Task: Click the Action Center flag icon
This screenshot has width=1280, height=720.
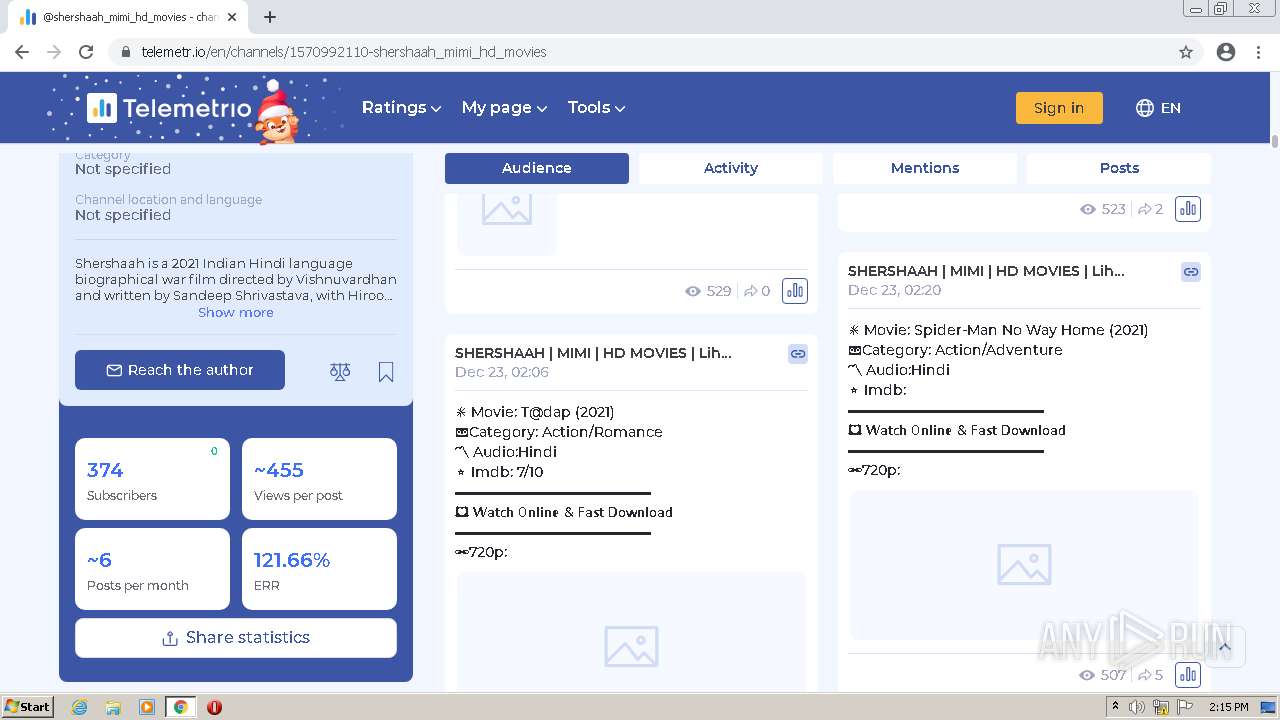Action: 1184,707
